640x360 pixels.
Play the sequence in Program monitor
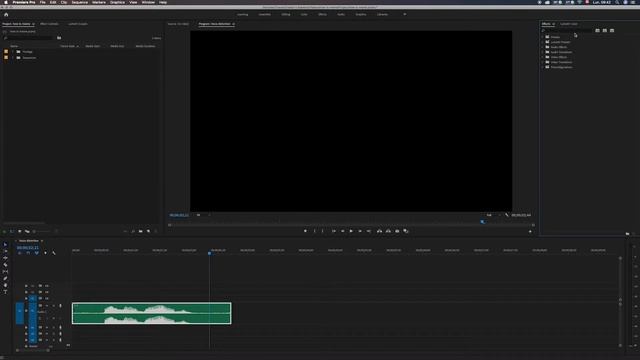(x=351, y=231)
